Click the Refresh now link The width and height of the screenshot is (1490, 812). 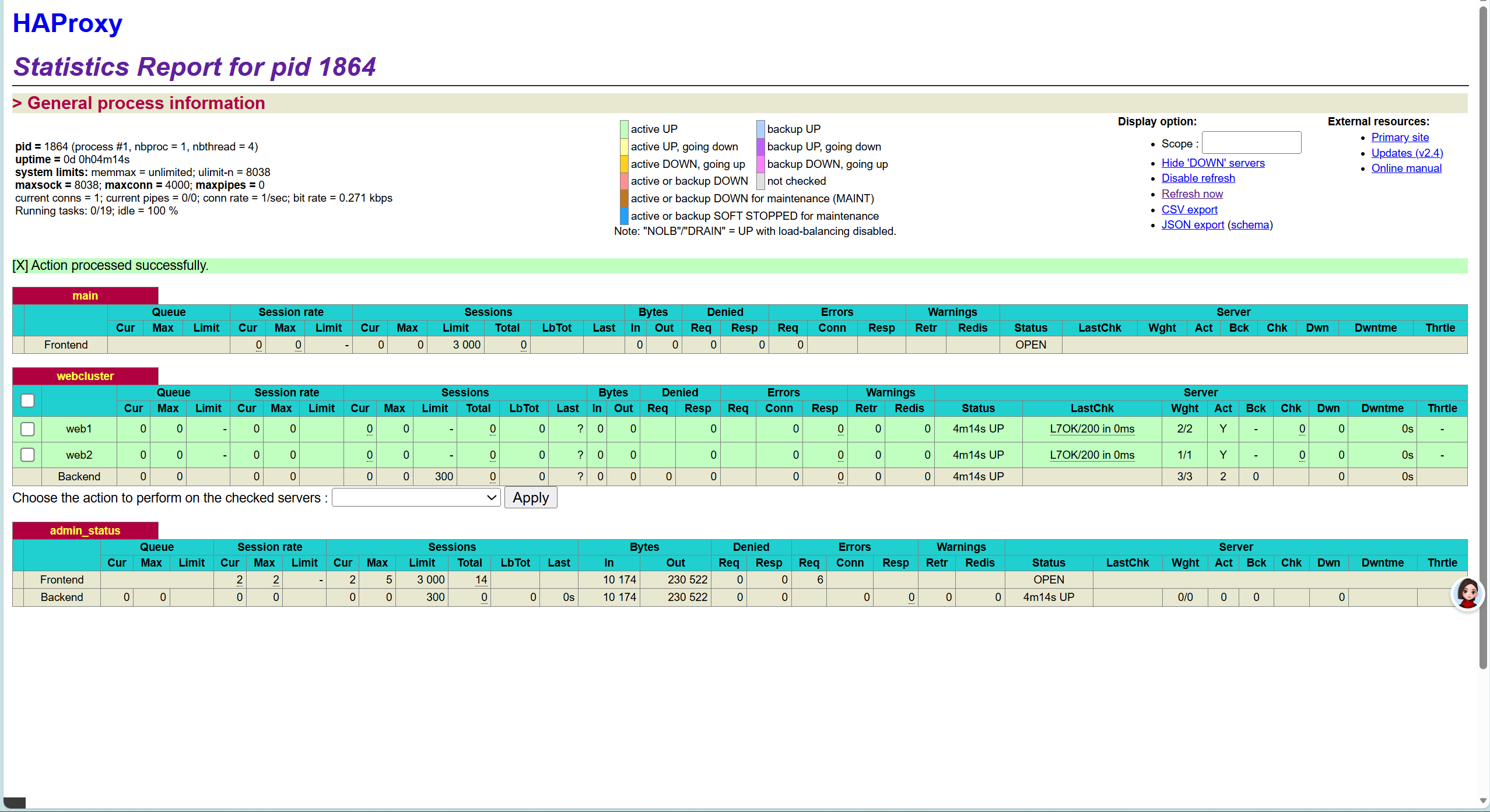point(1191,194)
